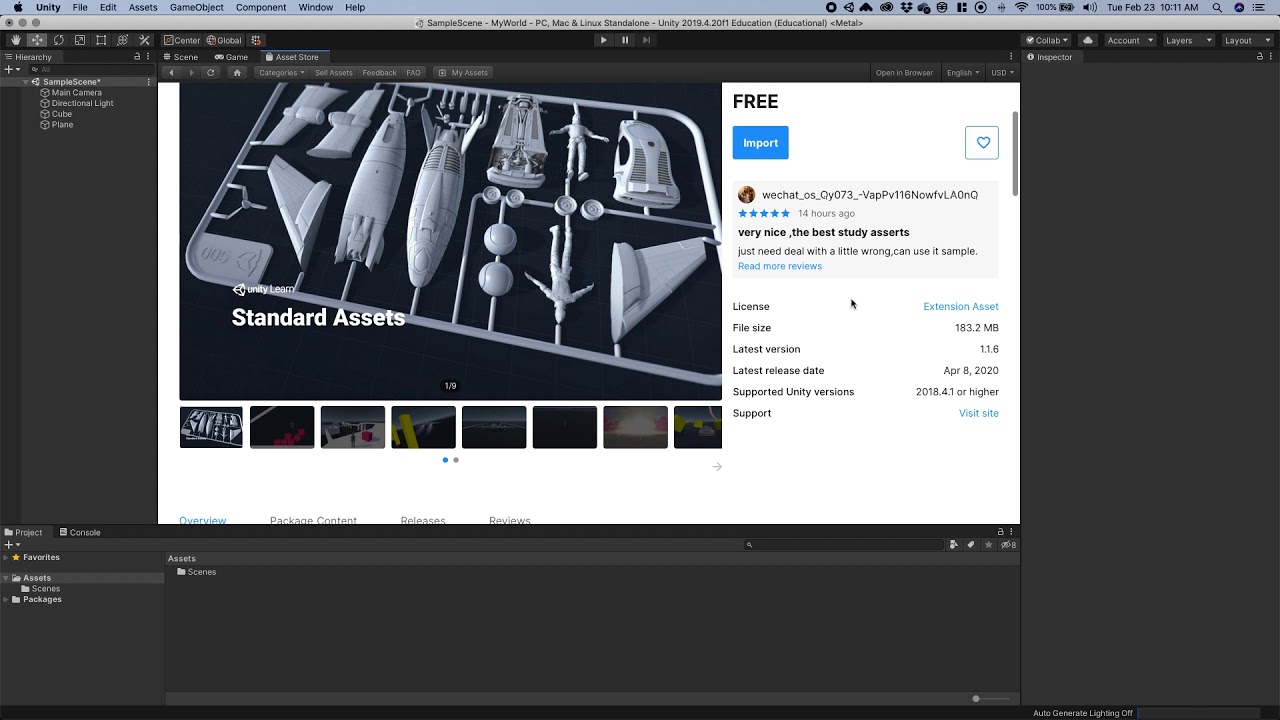Open Collab dropdown
The image size is (1280, 720).
click(x=1046, y=40)
